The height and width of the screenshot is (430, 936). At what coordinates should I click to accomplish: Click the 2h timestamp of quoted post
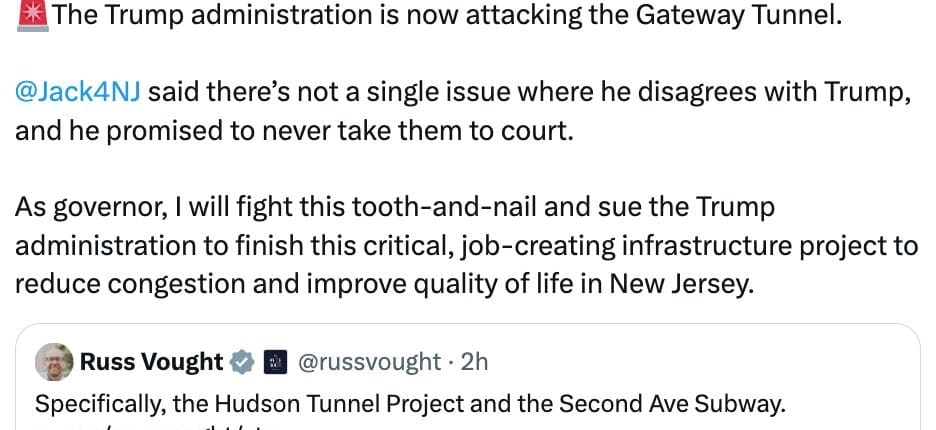point(474,361)
